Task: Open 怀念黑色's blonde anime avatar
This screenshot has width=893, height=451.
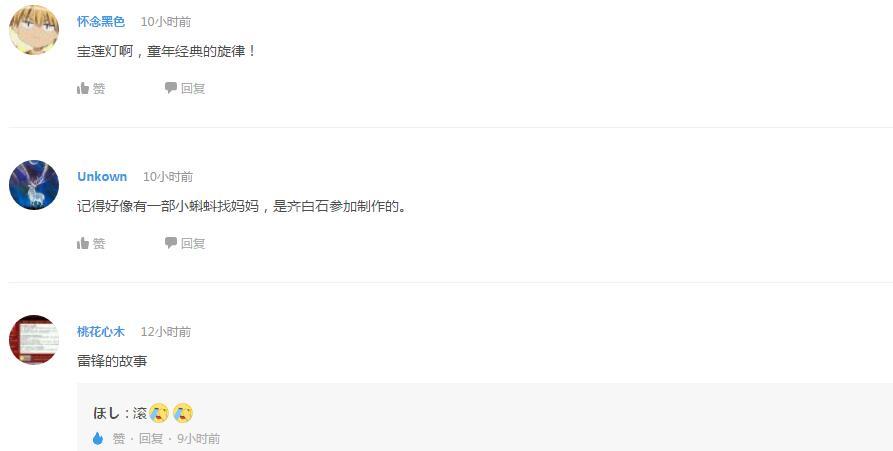Action: 34,30
